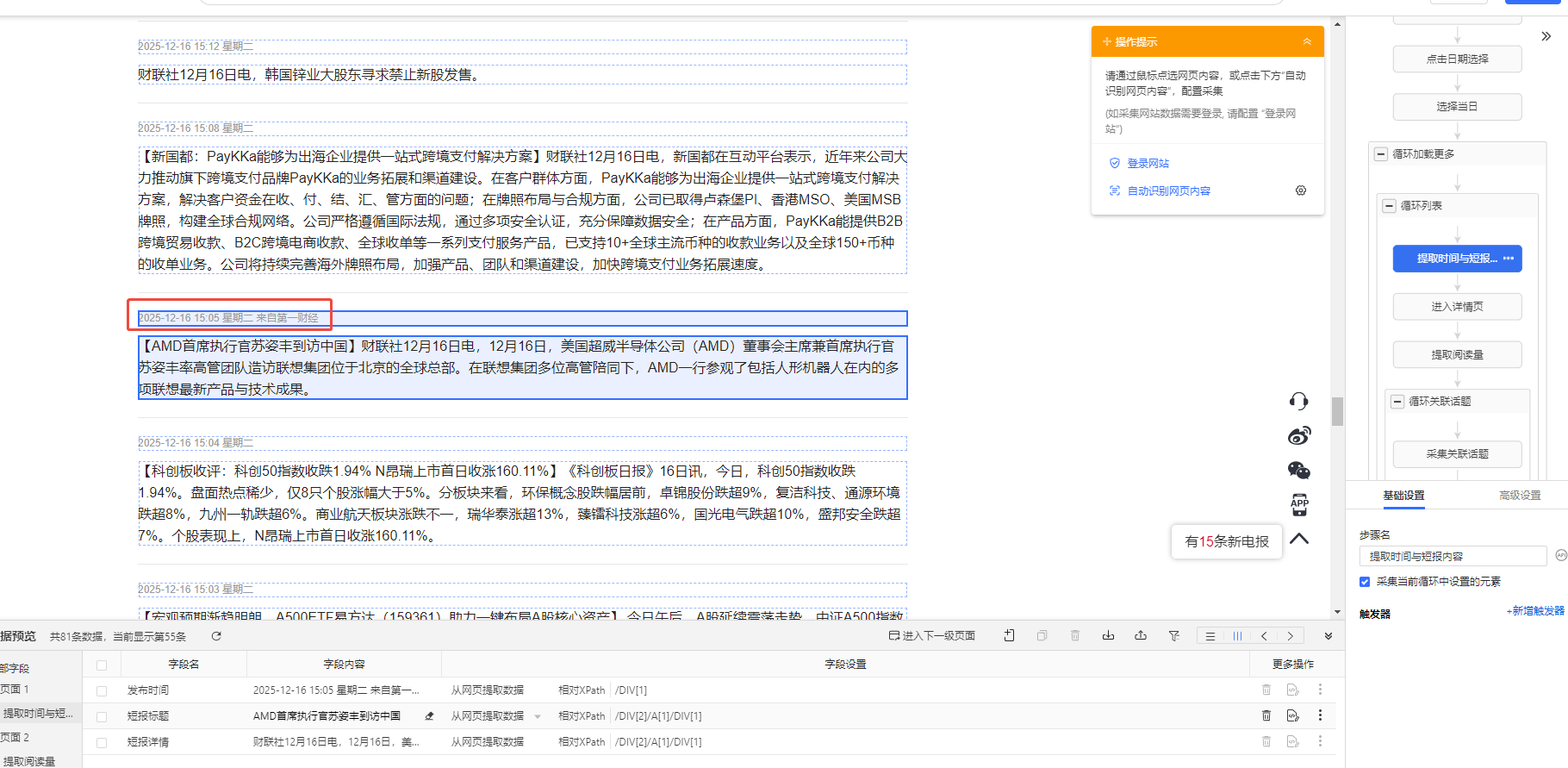Open the WeChat share icon
The image size is (1568, 768).
click(1298, 470)
